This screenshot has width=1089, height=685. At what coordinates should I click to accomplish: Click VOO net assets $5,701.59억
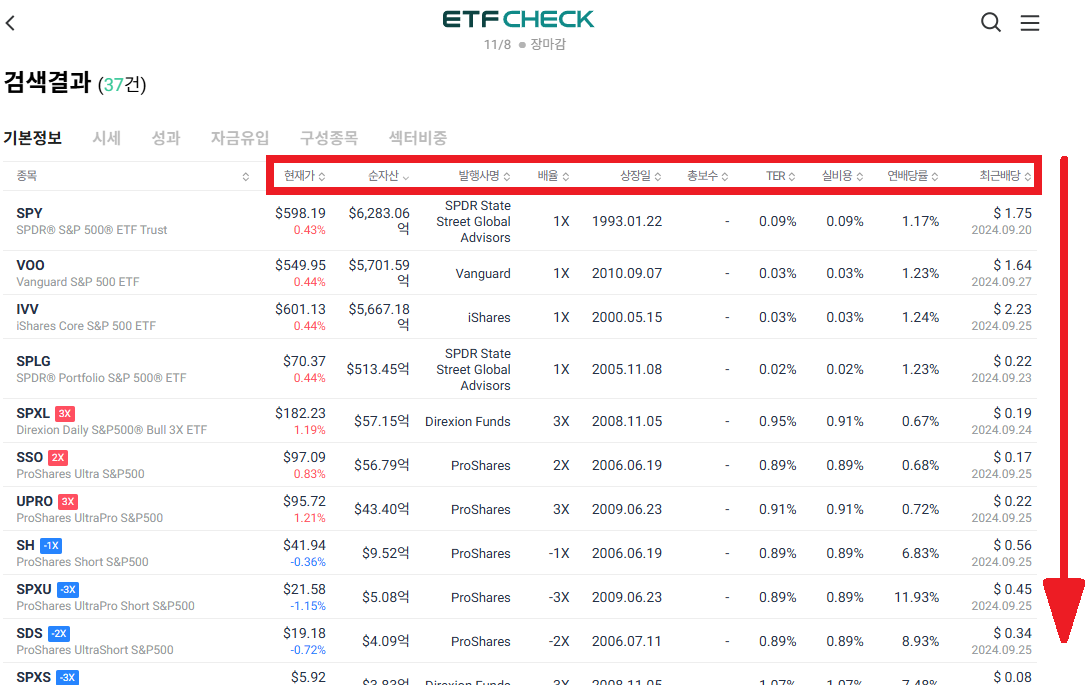[379, 272]
